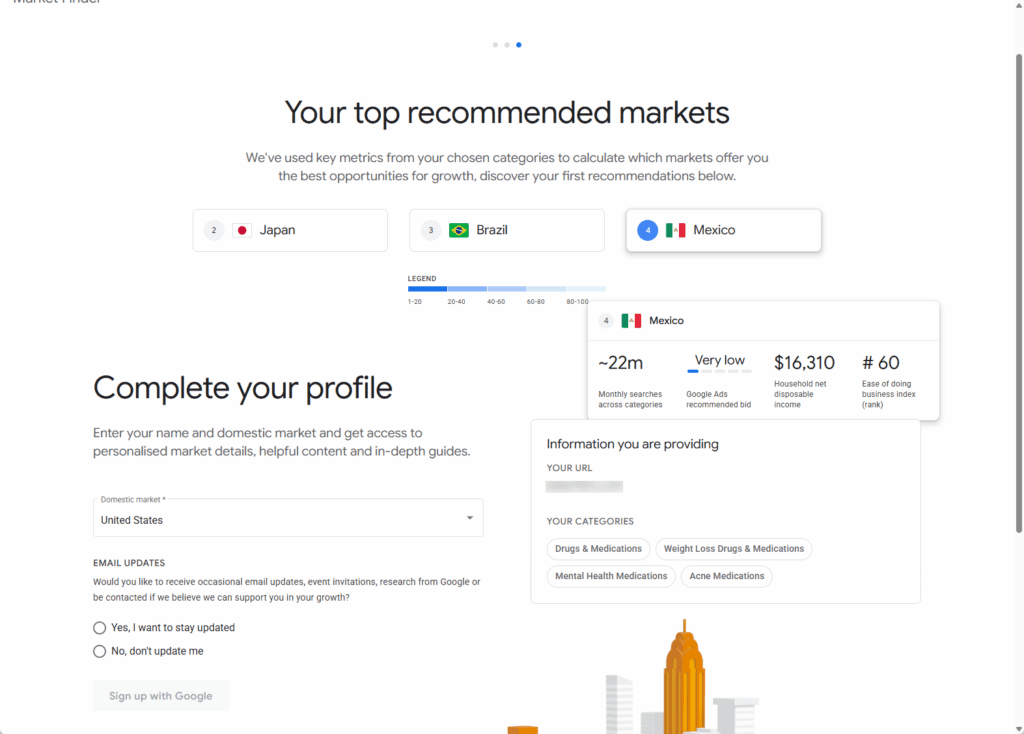Expand the Brazil market card details
The image size is (1024, 734).
[506, 229]
